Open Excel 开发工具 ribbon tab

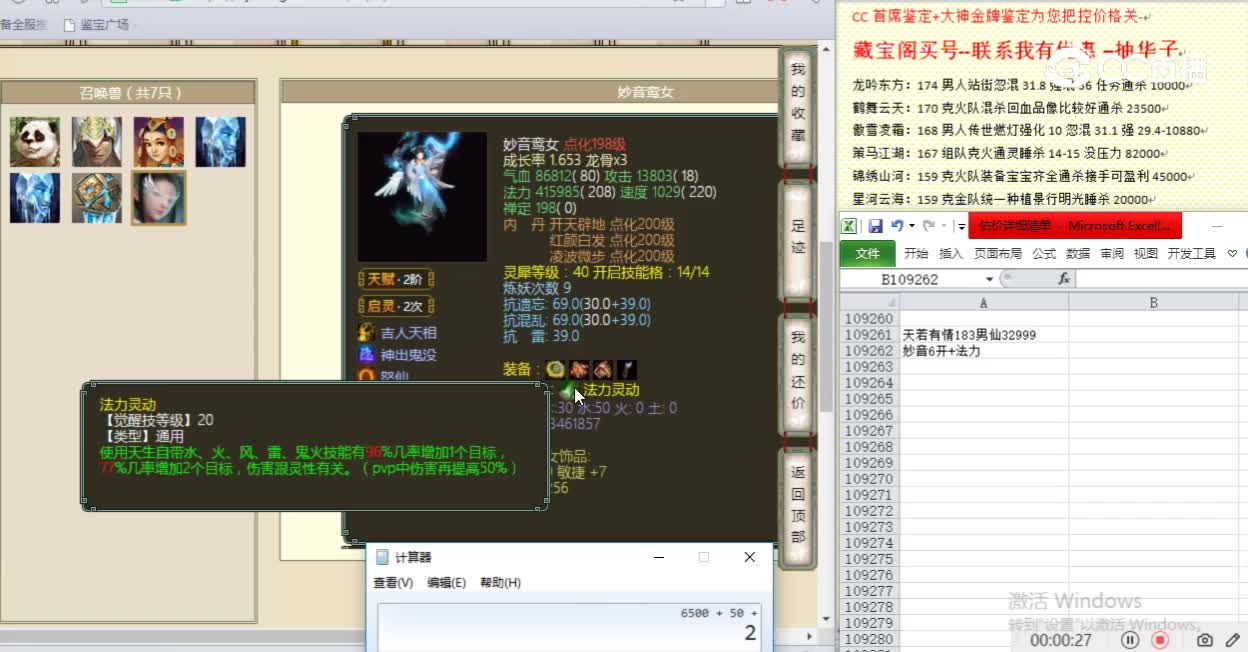pos(1192,254)
